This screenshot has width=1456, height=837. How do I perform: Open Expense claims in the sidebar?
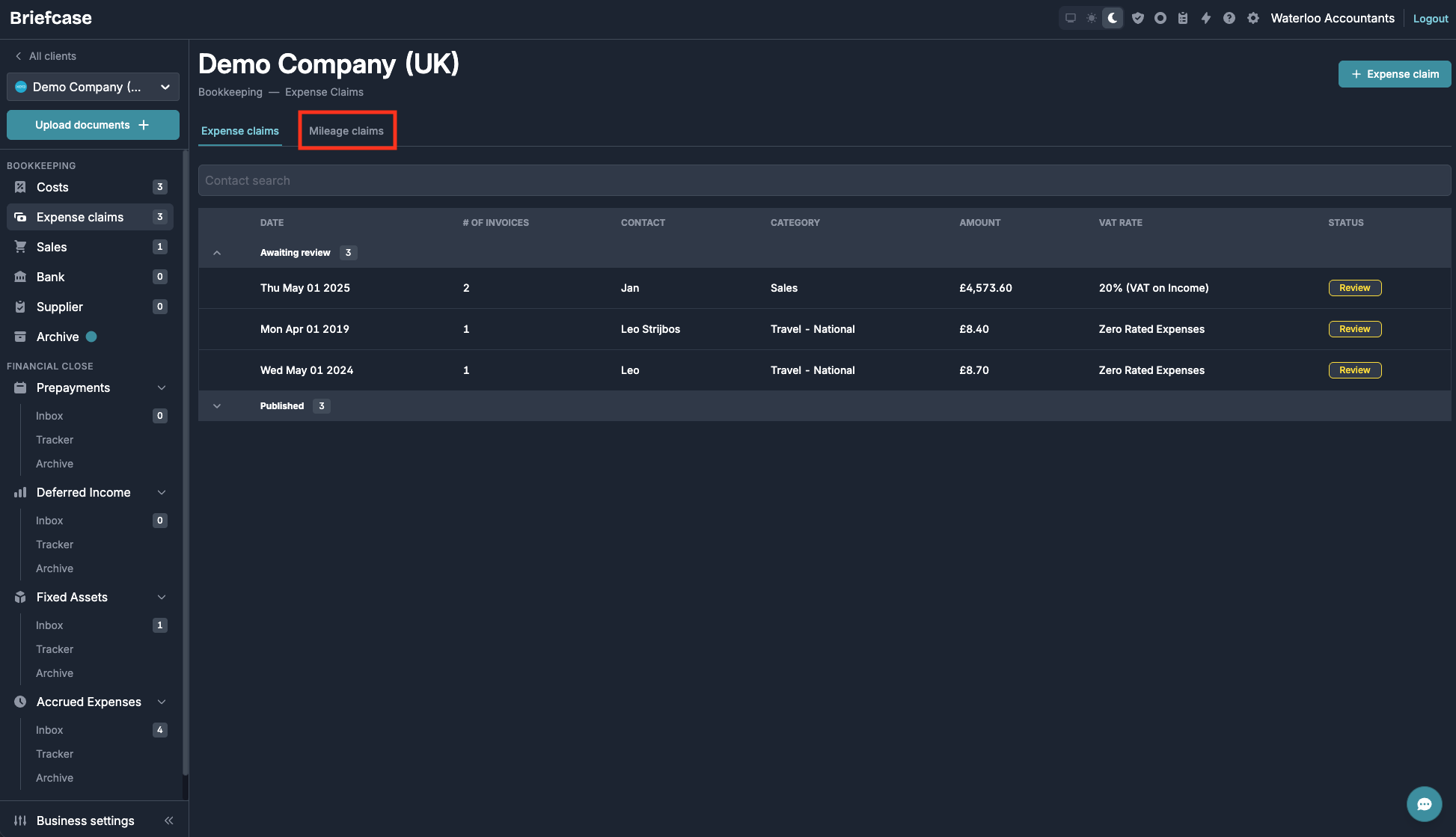(x=90, y=217)
